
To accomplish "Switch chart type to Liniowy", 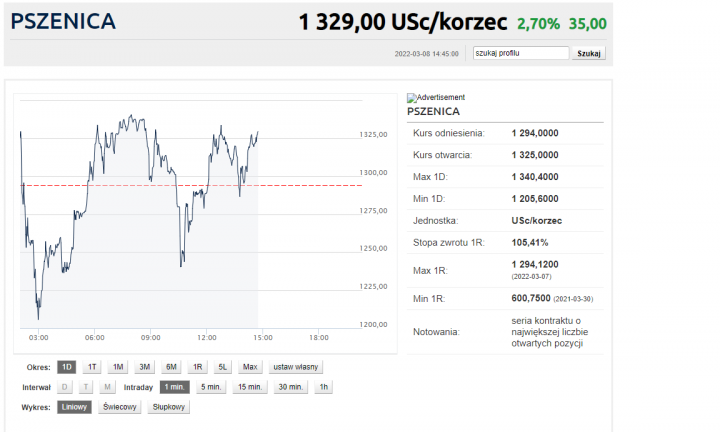I will pos(75,407).
